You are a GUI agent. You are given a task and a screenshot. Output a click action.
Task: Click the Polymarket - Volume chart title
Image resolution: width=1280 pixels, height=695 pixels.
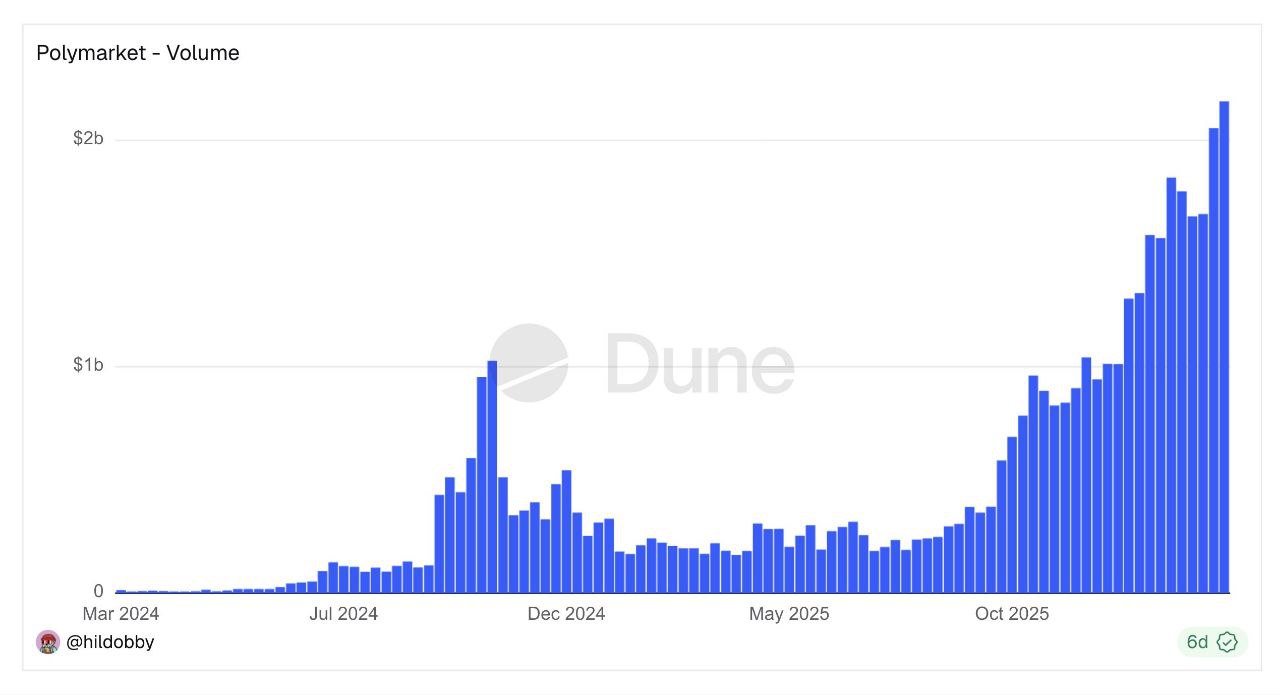[x=138, y=53]
